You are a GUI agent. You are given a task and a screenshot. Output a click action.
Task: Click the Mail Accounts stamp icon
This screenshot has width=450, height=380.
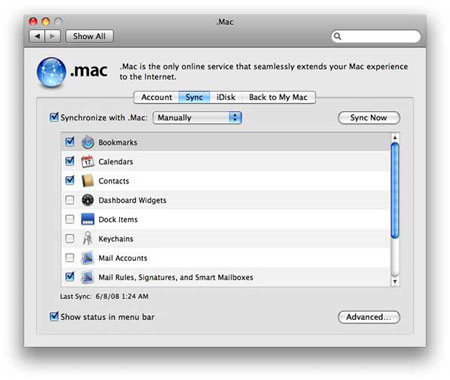coord(88,258)
